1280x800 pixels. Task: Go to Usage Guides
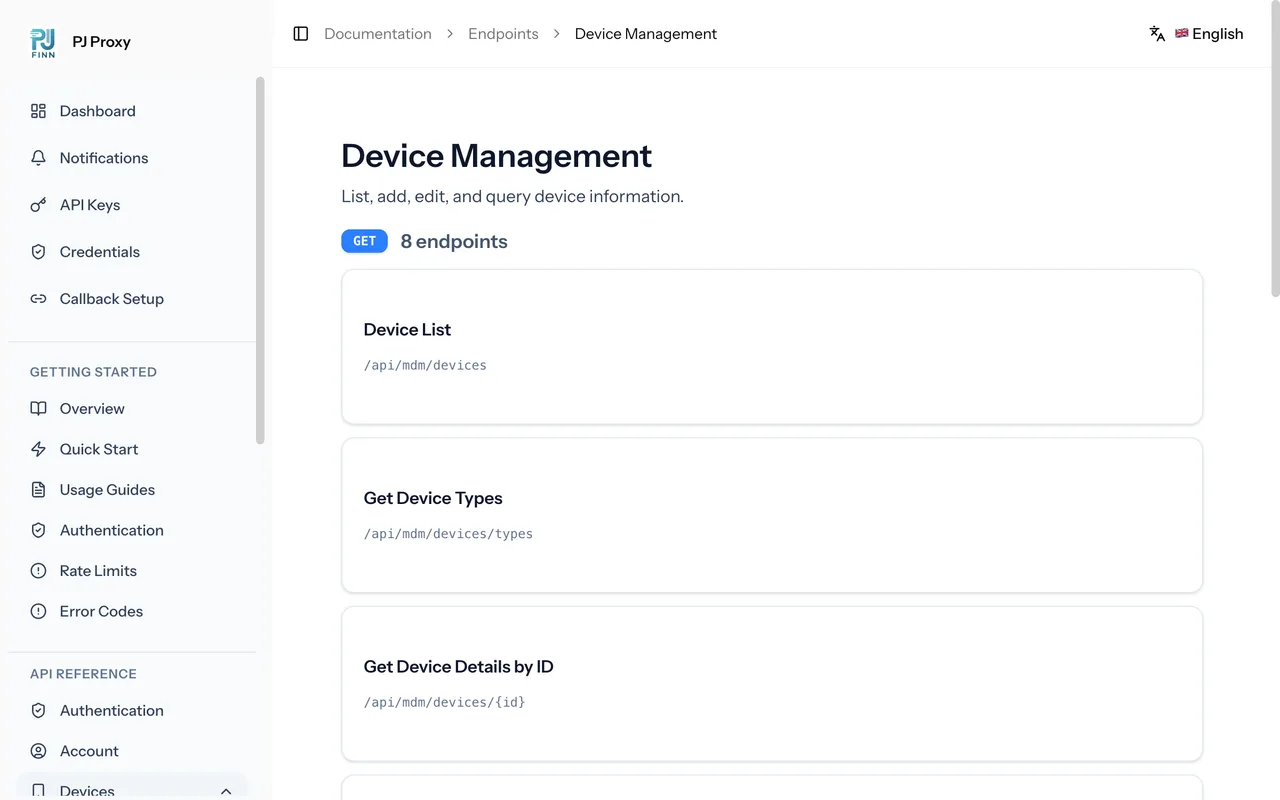[x=132, y=490]
